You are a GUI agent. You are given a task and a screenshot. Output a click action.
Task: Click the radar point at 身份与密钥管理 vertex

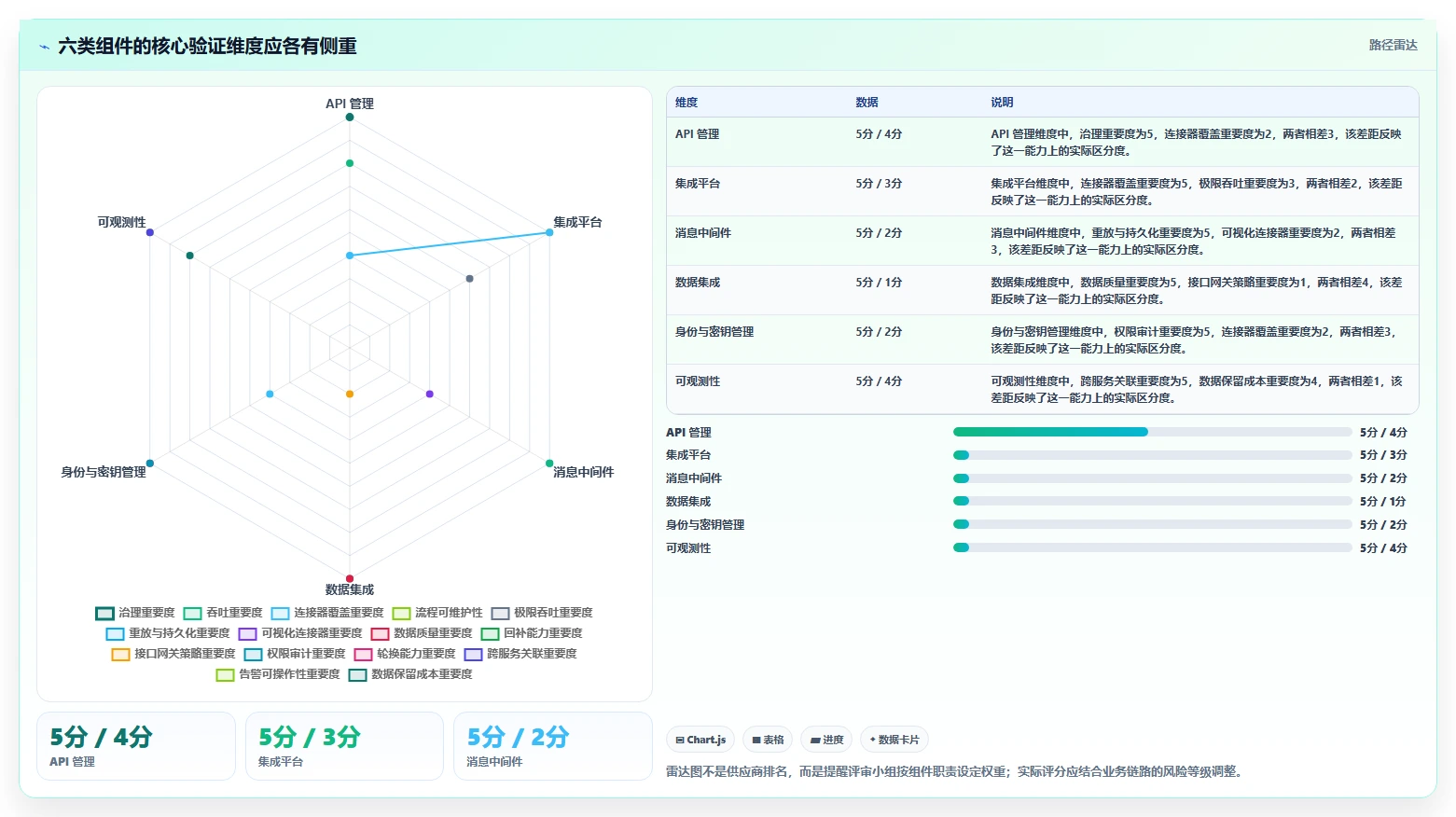click(x=150, y=464)
